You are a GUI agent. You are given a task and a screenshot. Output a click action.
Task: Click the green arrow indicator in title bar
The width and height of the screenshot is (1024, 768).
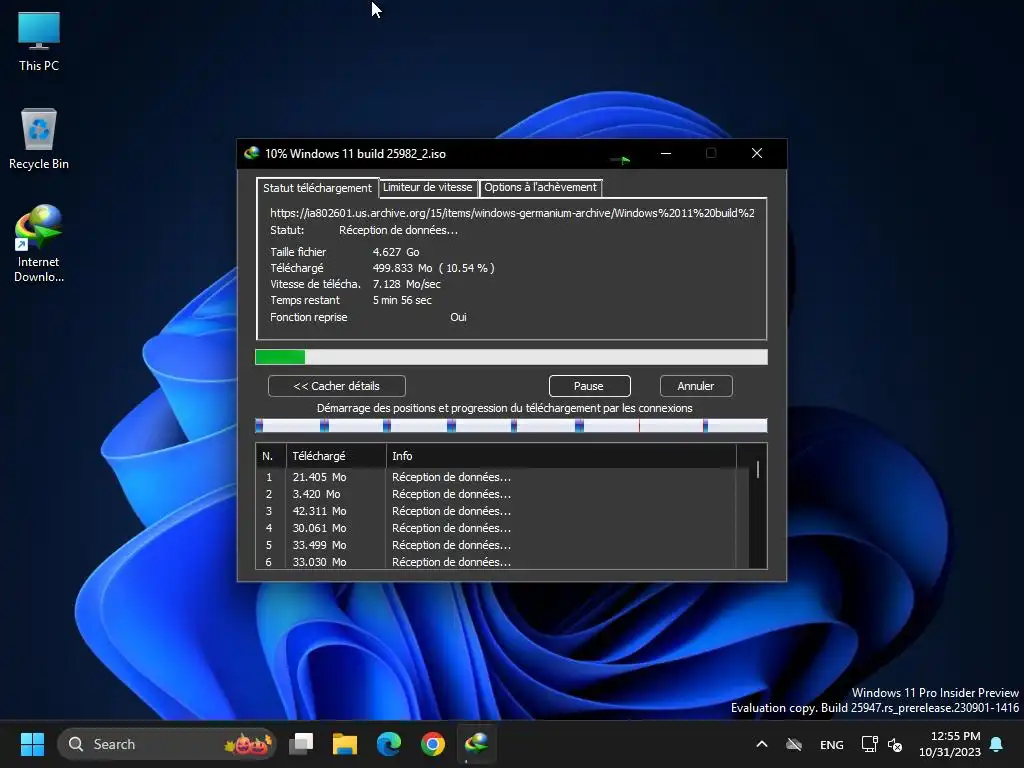click(x=620, y=159)
